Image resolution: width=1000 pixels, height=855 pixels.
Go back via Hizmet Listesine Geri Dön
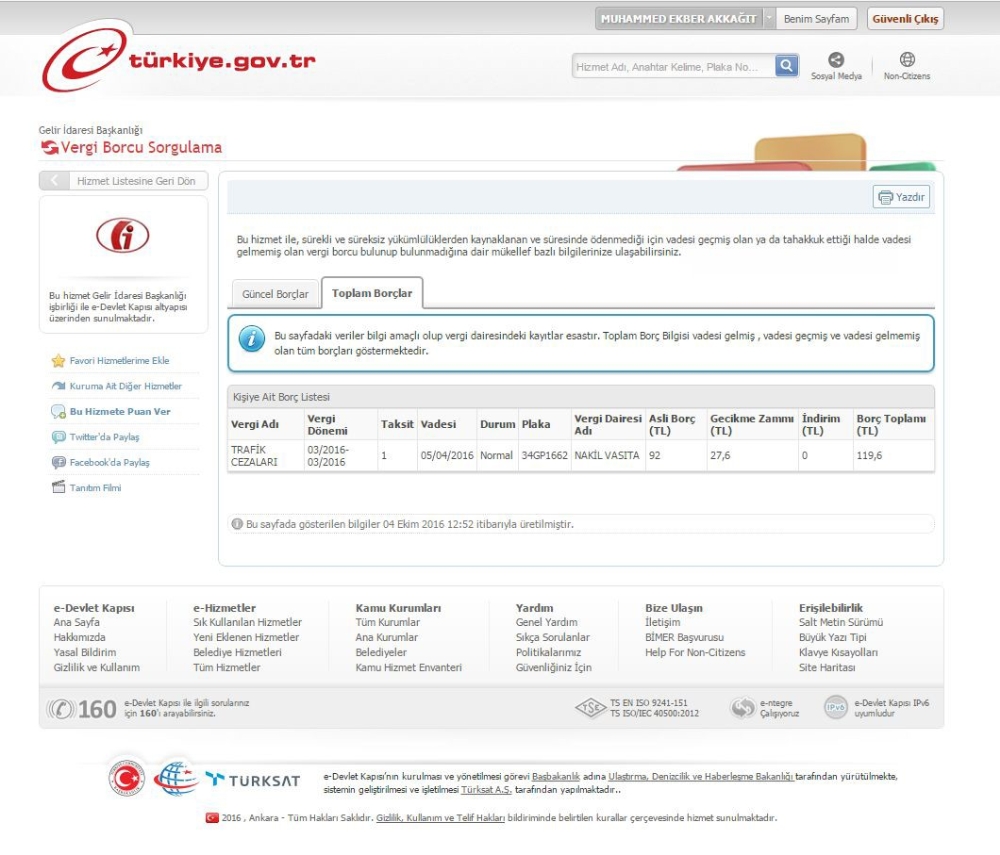pyautogui.click(x=124, y=181)
